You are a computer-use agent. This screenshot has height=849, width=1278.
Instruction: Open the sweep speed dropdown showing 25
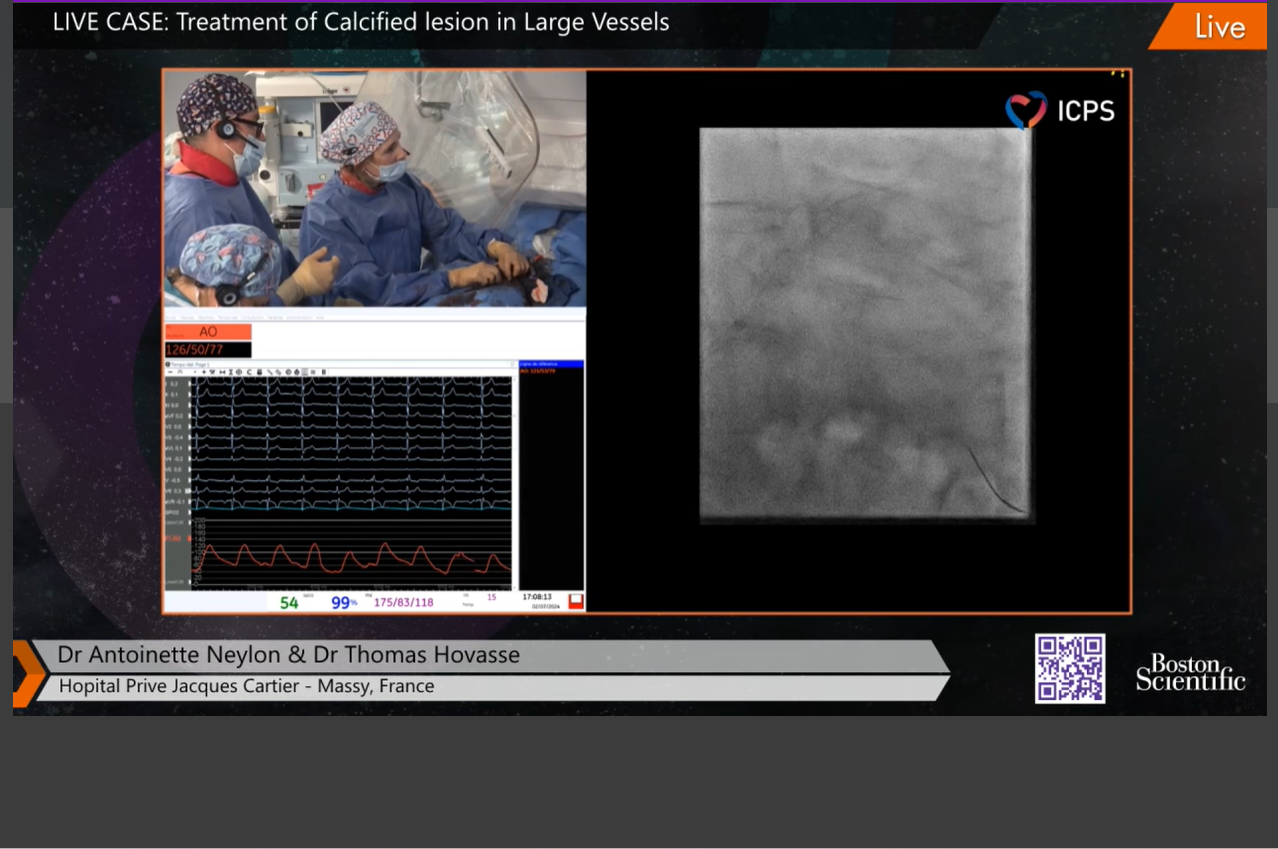(x=181, y=372)
